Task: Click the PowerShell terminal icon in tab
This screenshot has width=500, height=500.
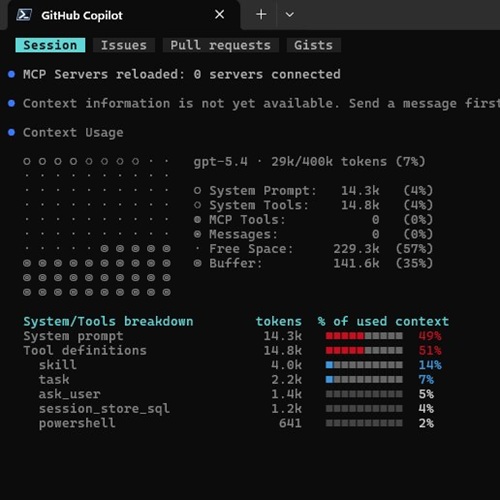Action: pos(24,15)
